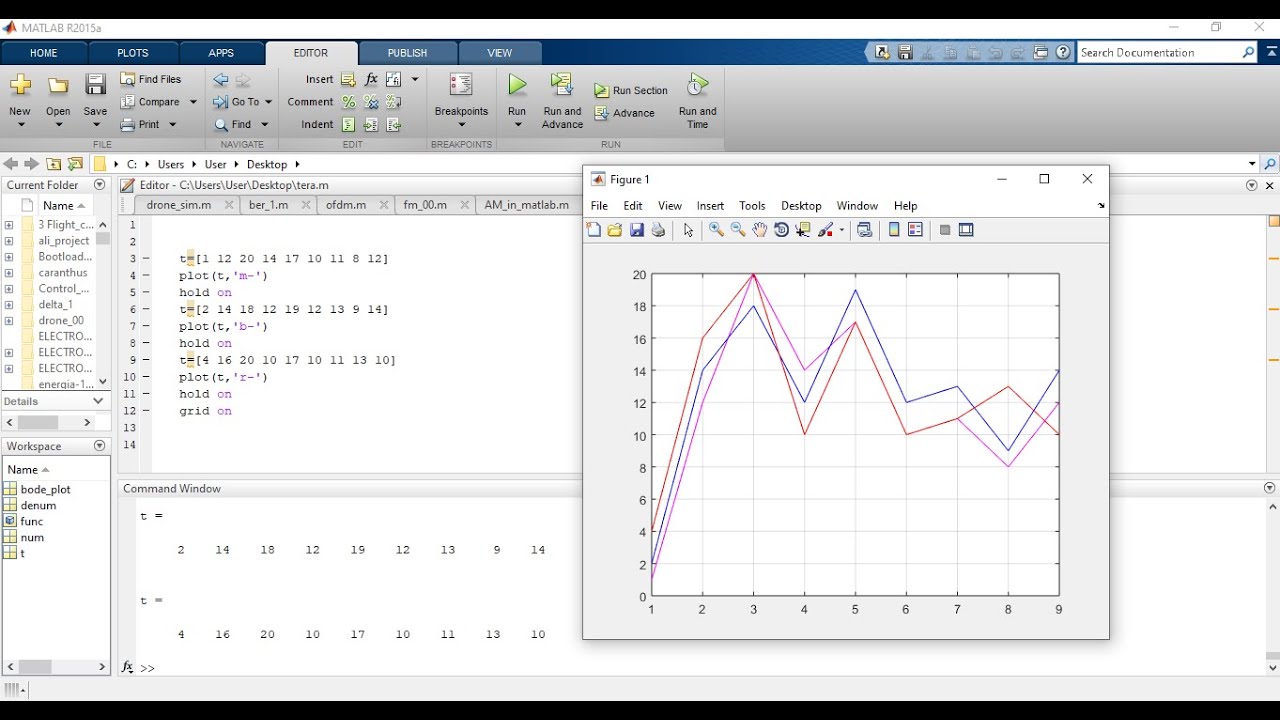Open the Go To dropdown
Viewport: 1280px width, 720px height.
(268, 102)
